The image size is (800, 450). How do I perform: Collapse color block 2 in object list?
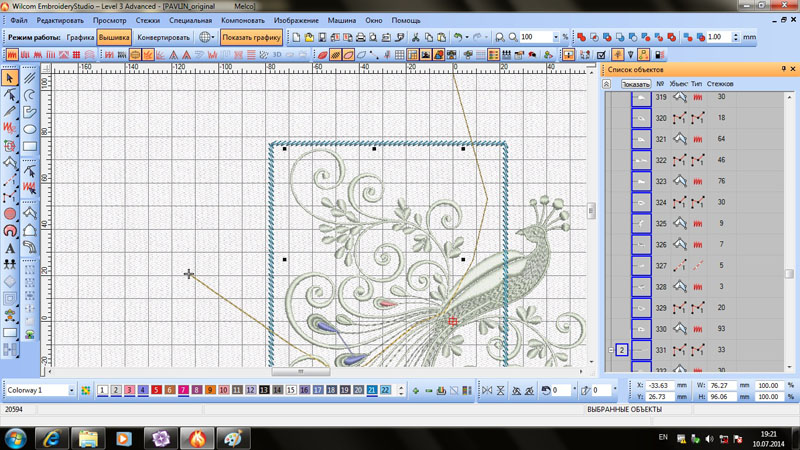(611, 350)
